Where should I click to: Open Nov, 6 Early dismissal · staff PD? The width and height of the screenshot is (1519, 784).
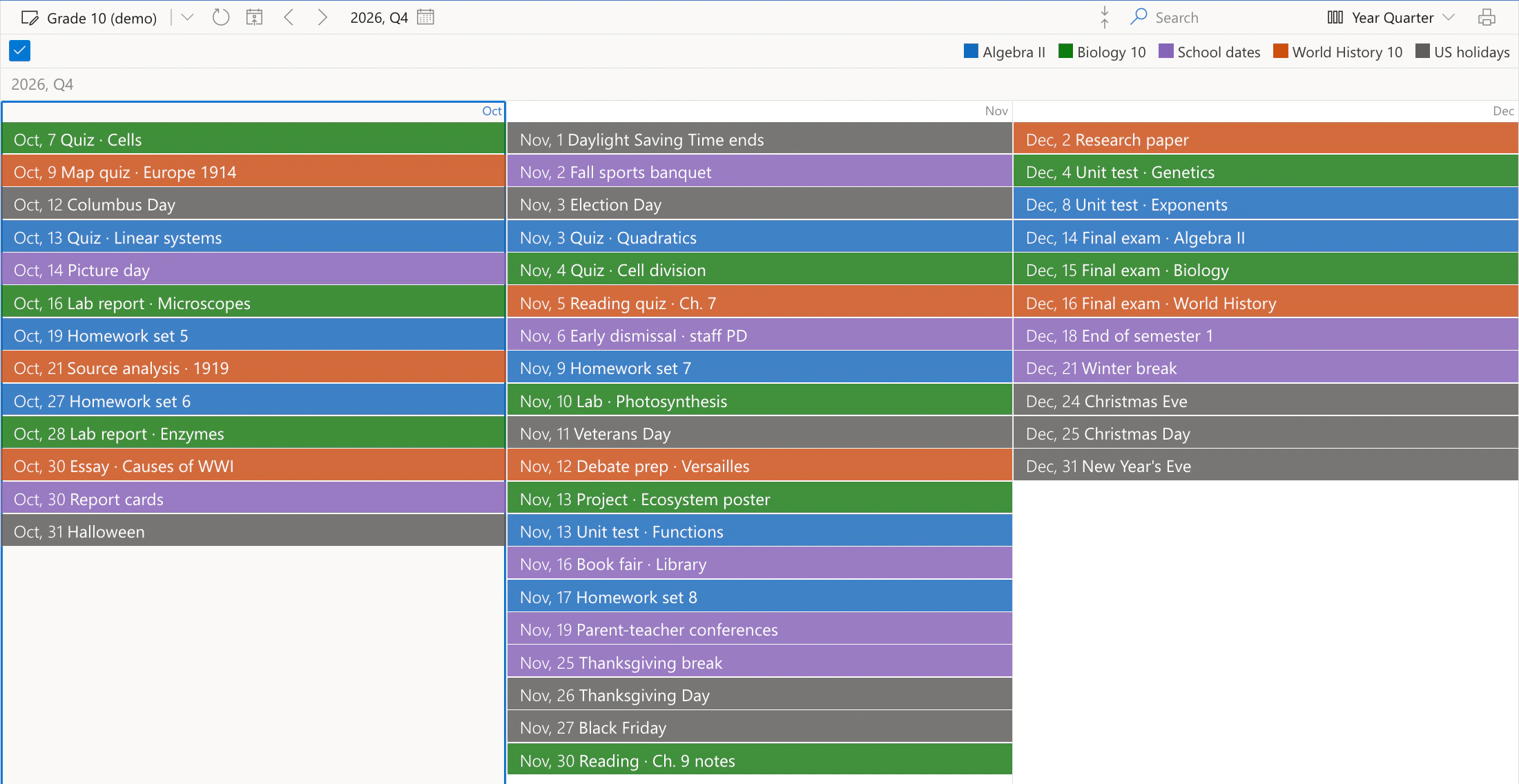[759, 335]
